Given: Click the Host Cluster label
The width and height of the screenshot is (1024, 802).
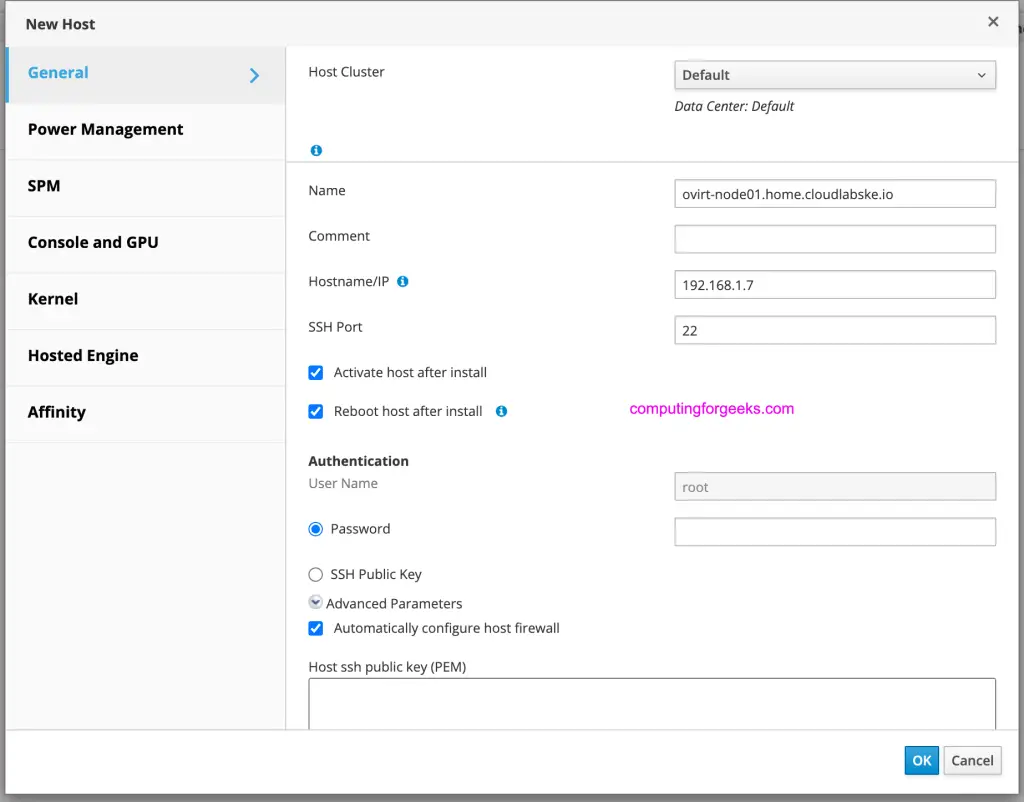Looking at the screenshot, I should coord(346,72).
